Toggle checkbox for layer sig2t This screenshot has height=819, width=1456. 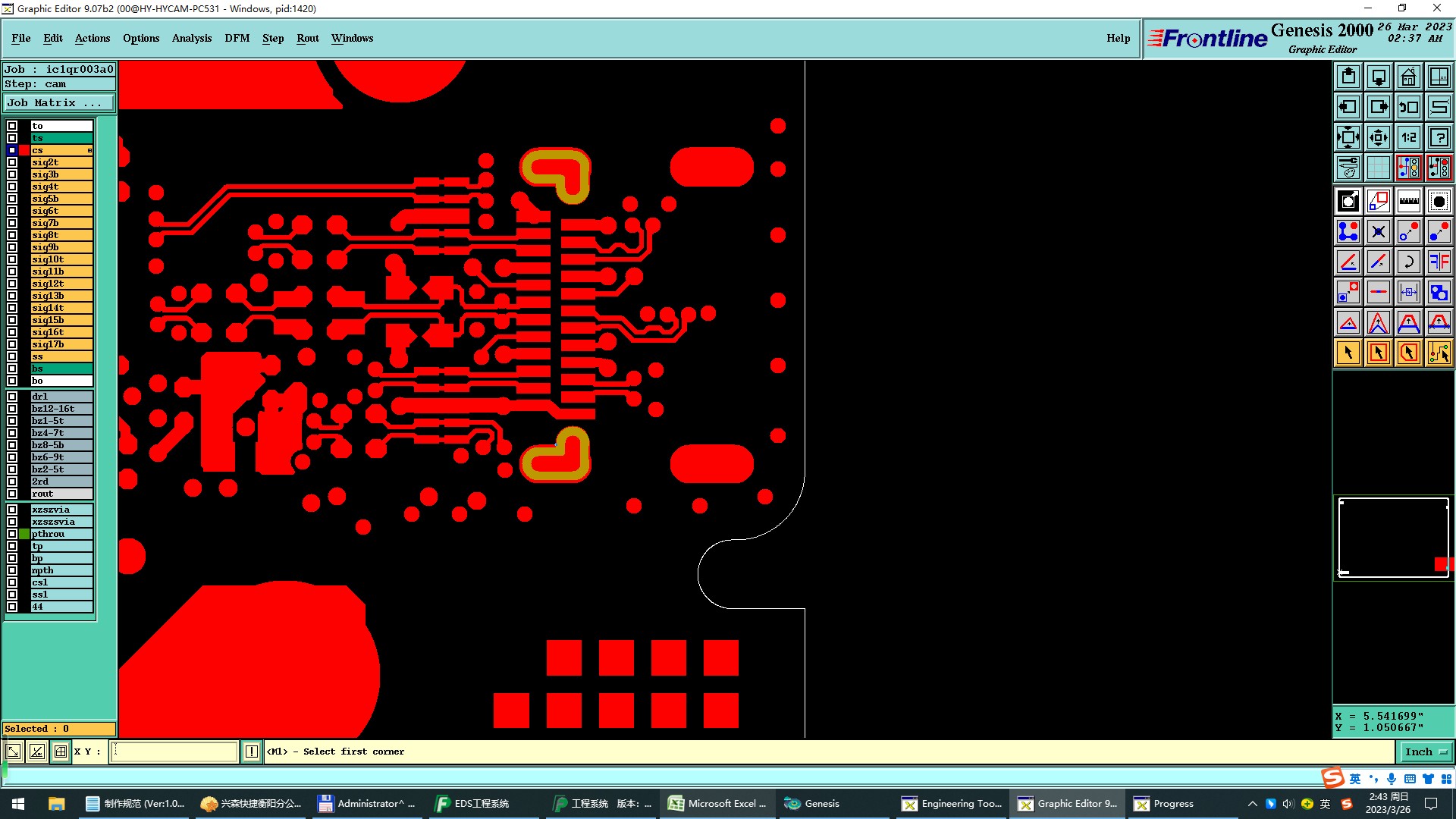12,162
